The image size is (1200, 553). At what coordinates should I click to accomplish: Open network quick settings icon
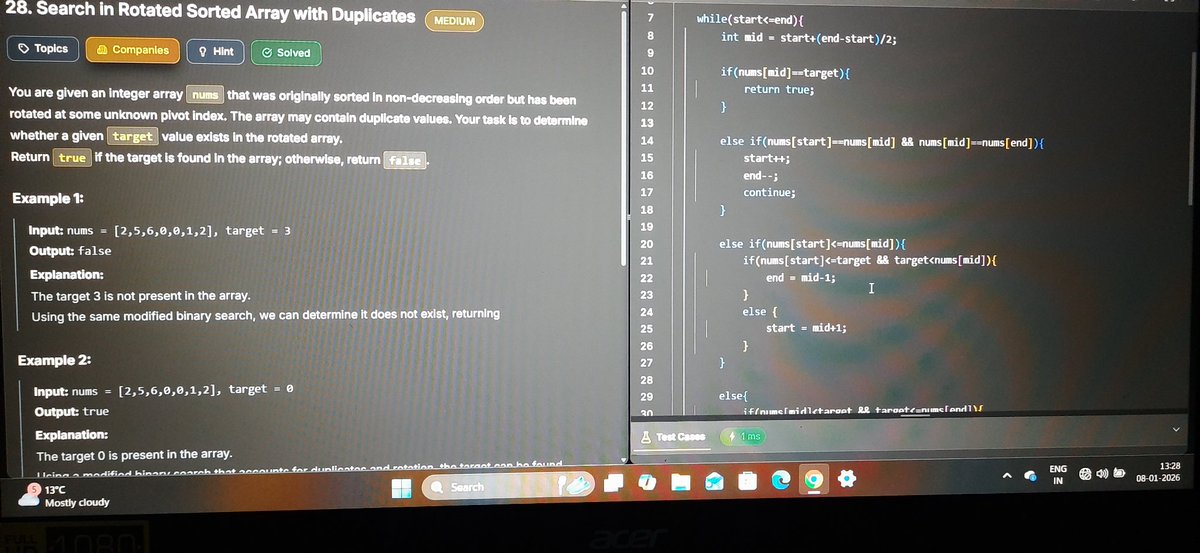click(1085, 475)
